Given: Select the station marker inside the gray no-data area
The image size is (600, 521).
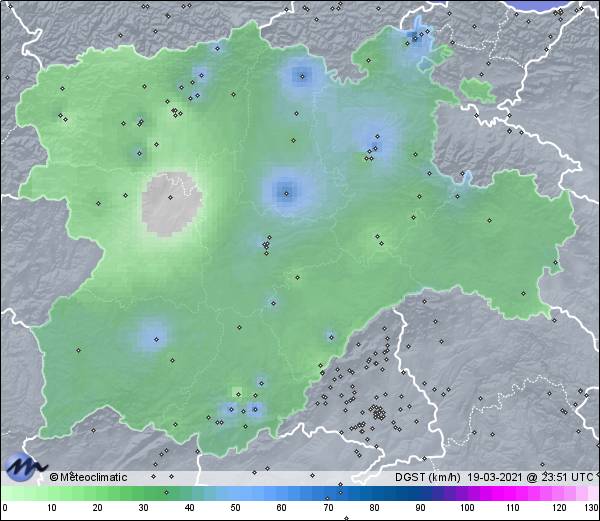Looking at the screenshot, I should pyautogui.click(x=170, y=197).
